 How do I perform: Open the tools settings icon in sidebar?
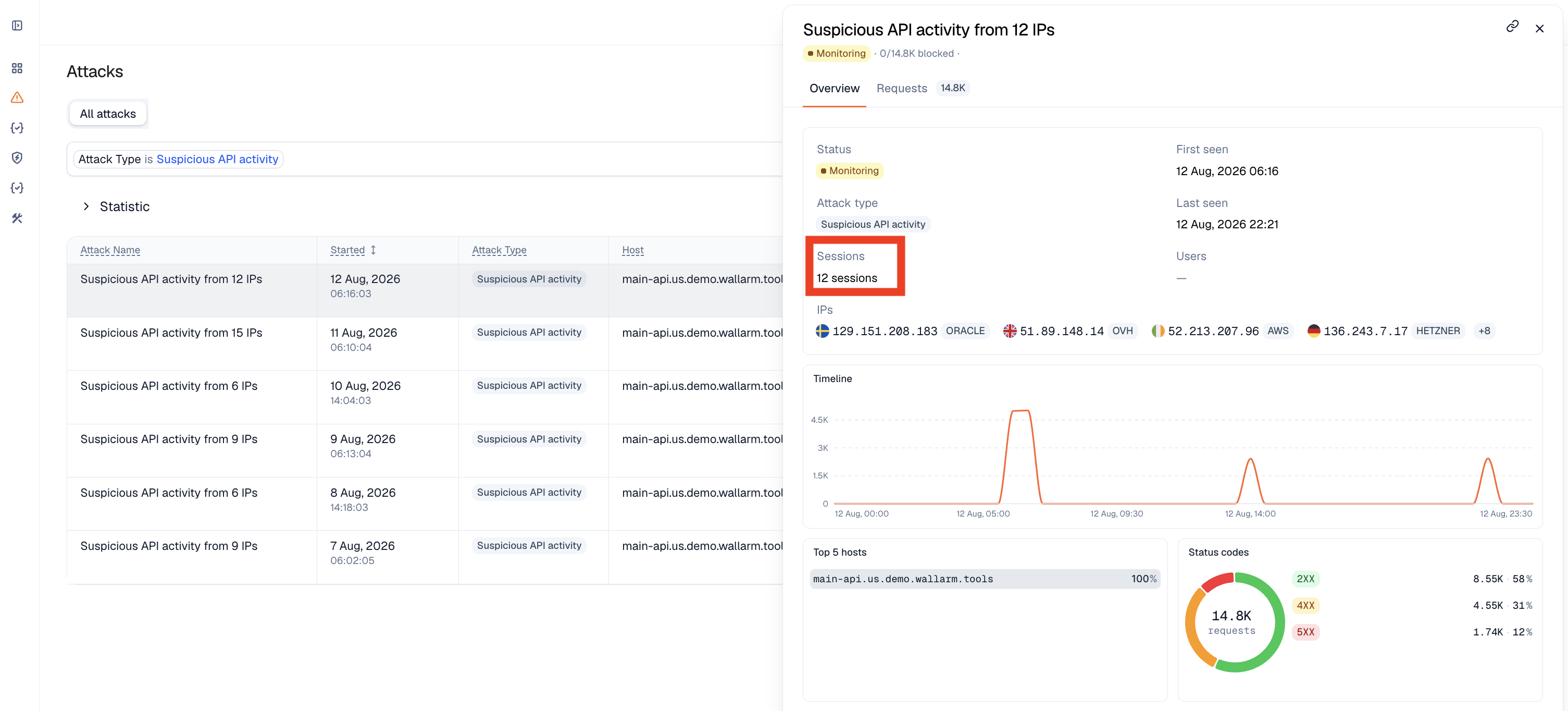point(17,217)
